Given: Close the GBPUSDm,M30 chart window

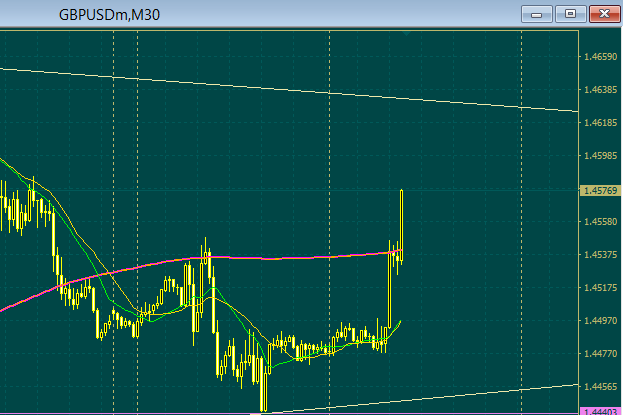Looking at the screenshot, I should (x=604, y=14).
